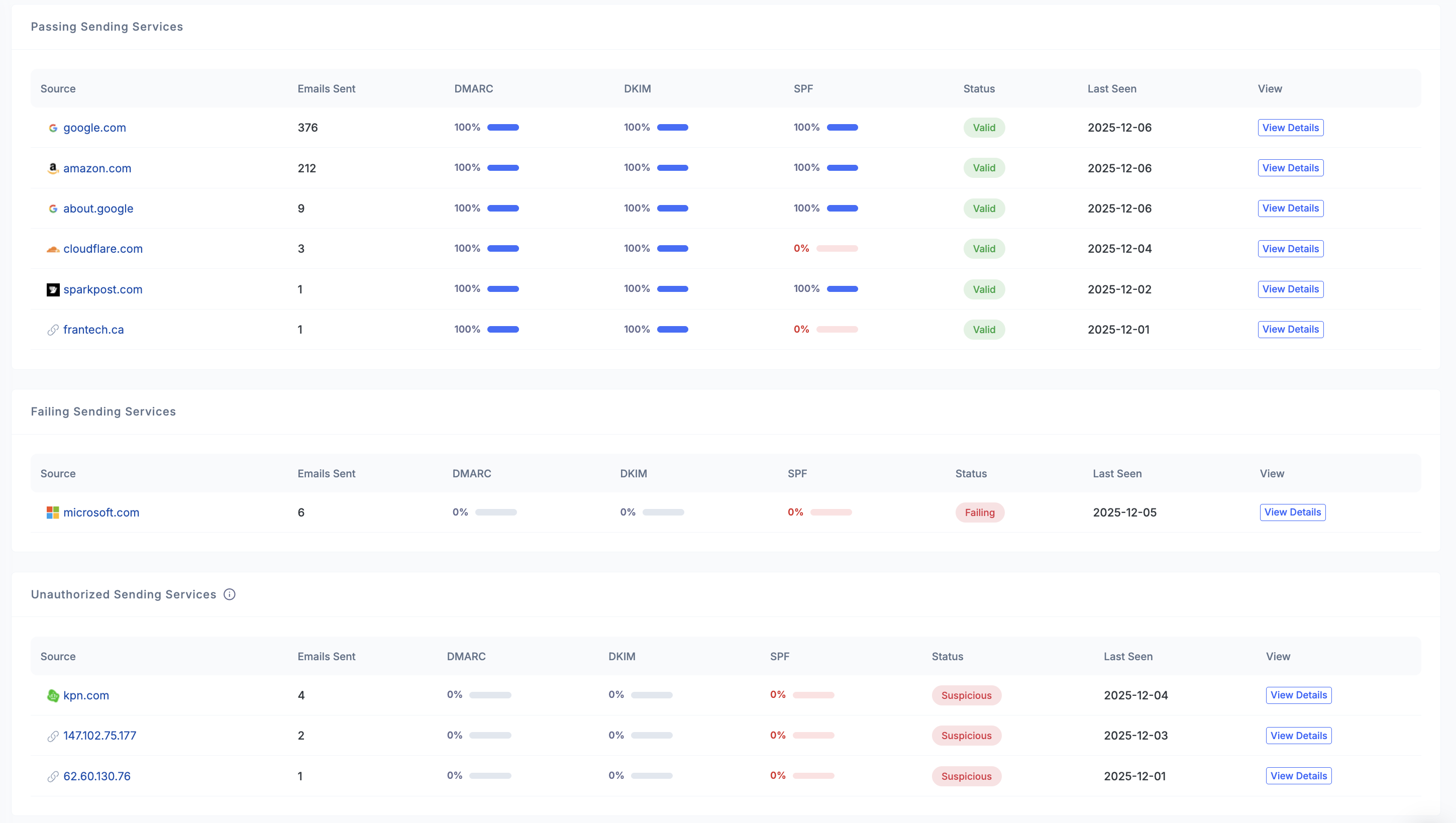Click the Suspicious badge in the kpn.com row
Image resolution: width=1456 pixels, height=823 pixels.
pyautogui.click(x=966, y=695)
